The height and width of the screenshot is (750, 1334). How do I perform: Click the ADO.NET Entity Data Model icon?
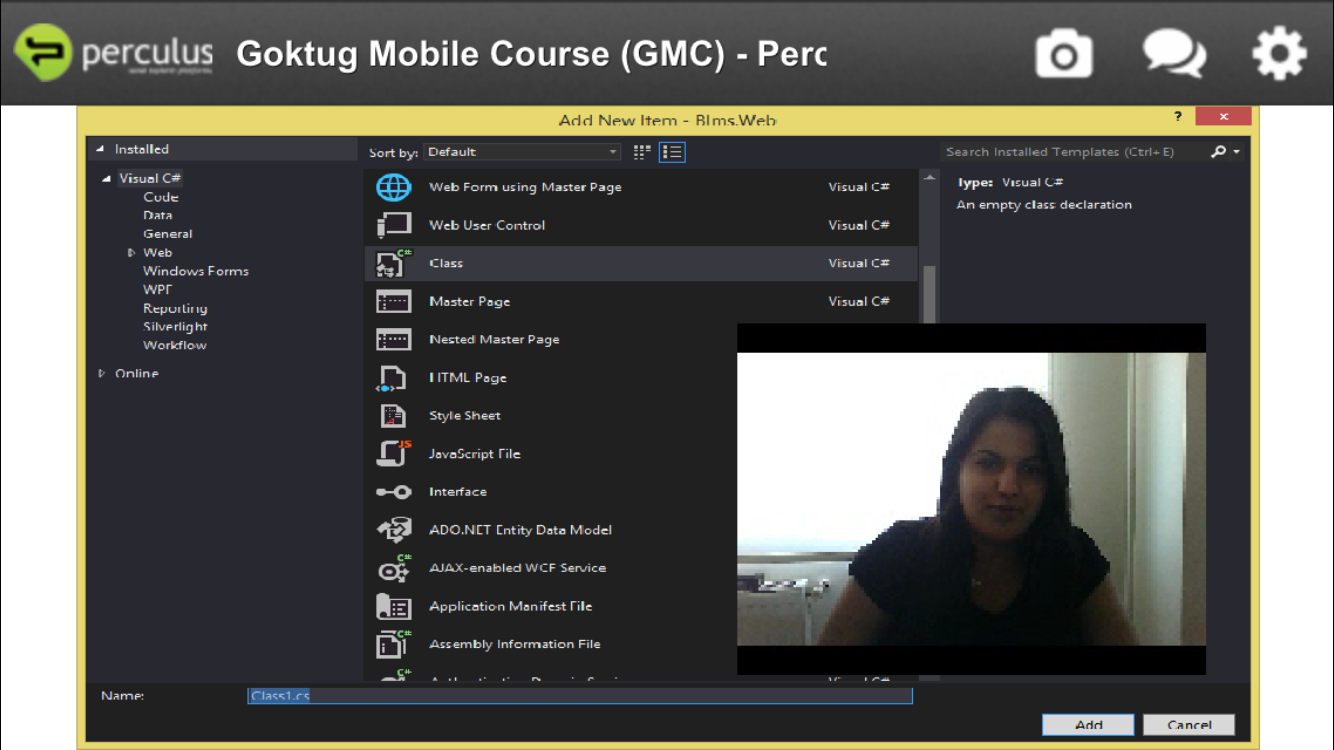tap(394, 530)
